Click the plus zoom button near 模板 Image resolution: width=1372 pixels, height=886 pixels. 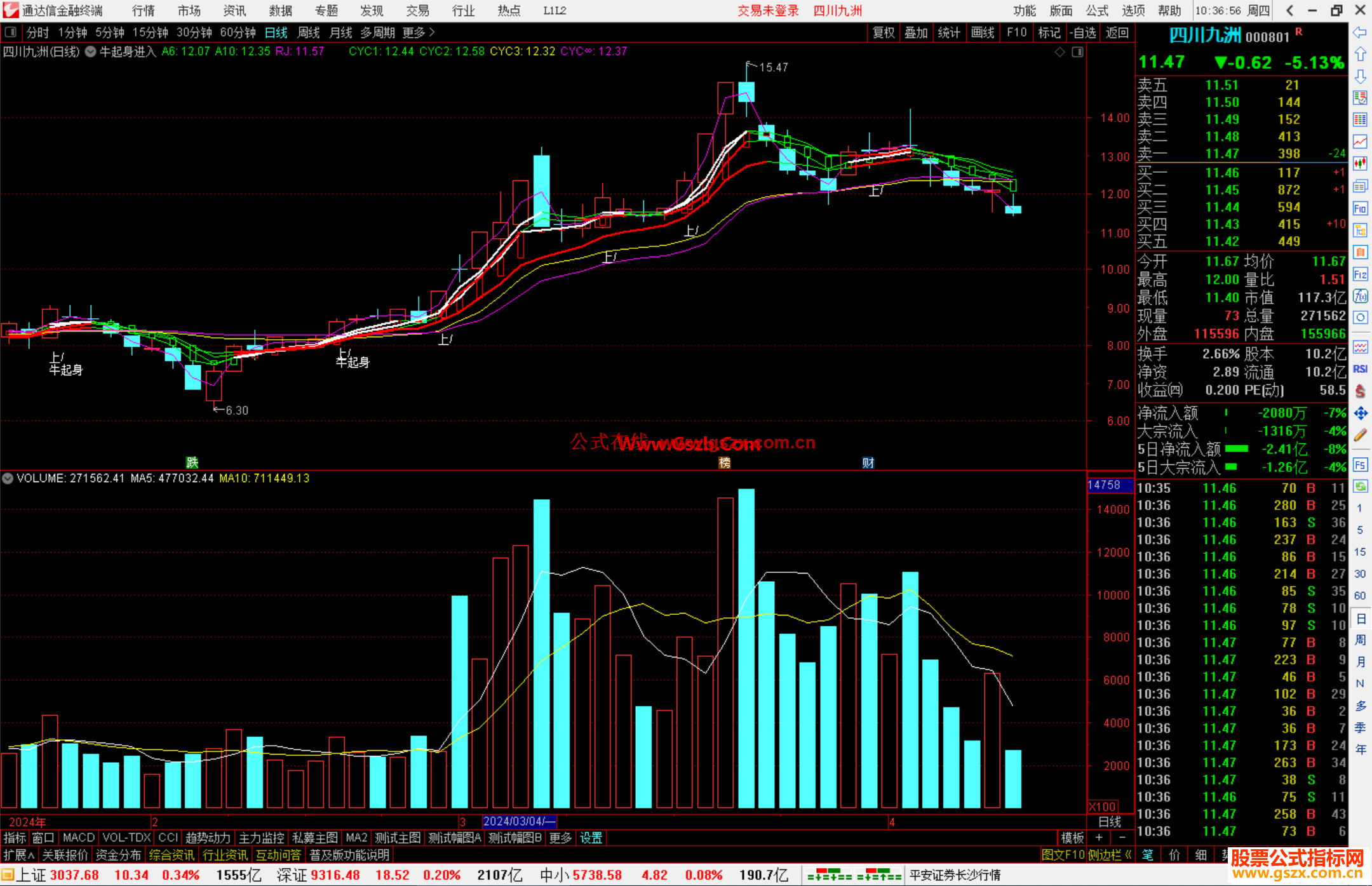[1099, 838]
